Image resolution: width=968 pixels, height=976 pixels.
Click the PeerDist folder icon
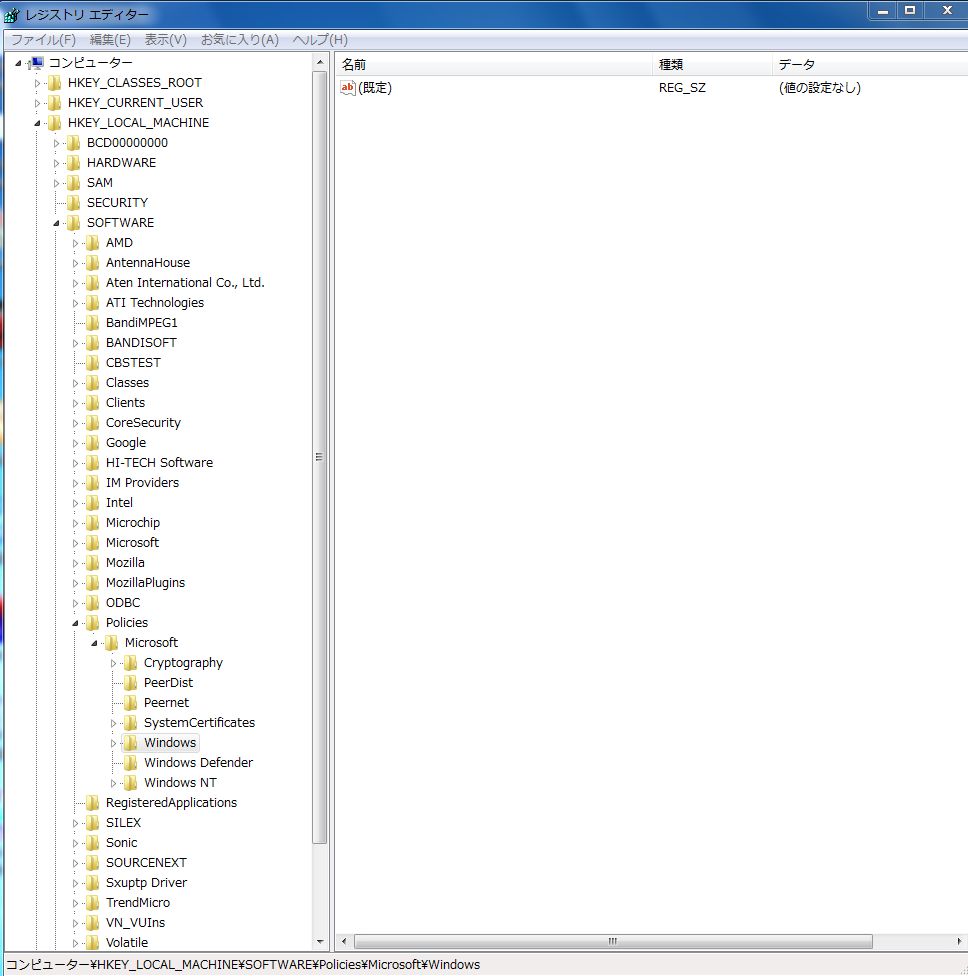coord(131,682)
